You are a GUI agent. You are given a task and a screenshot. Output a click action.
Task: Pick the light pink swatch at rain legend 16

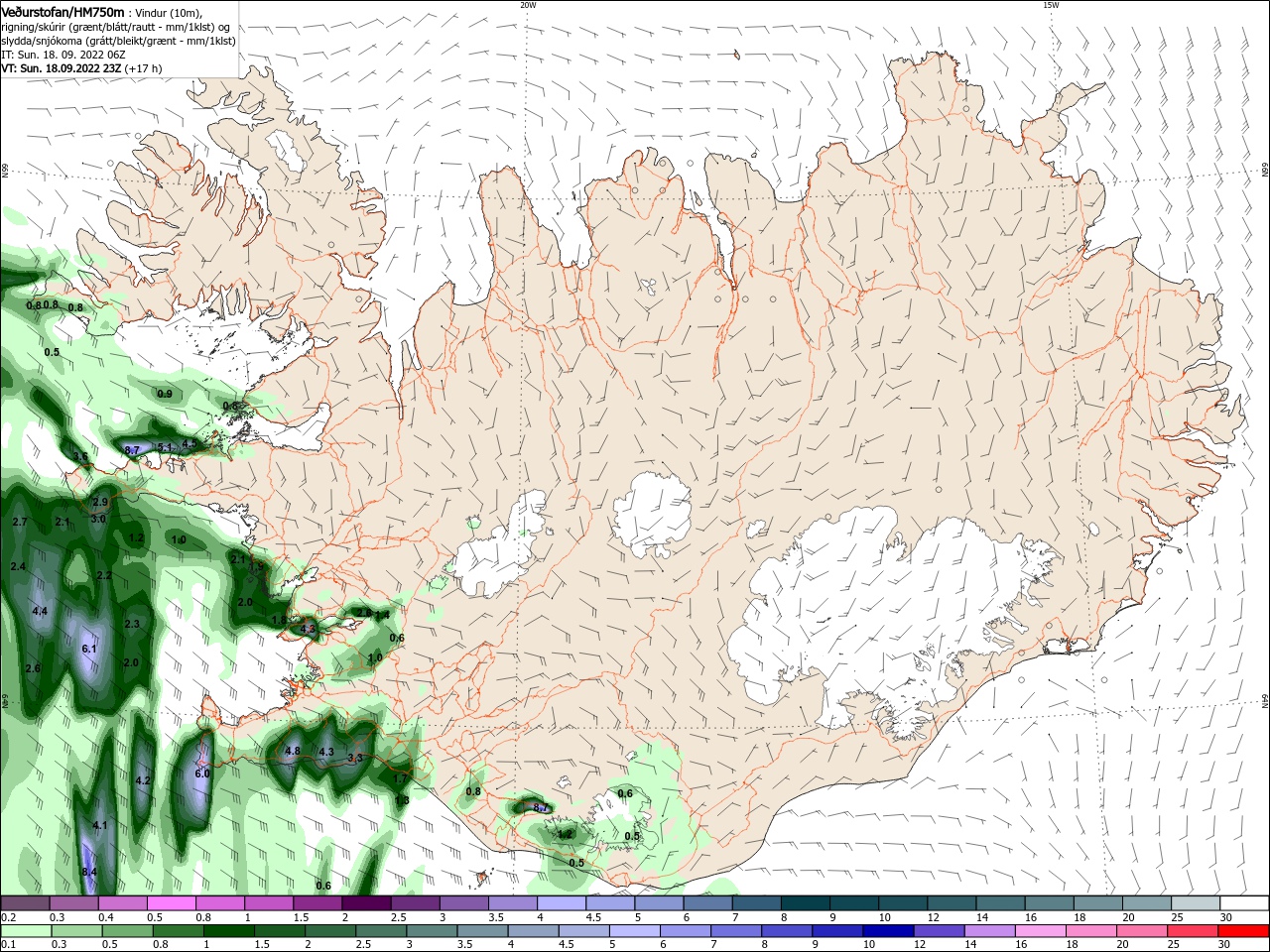pyautogui.click(x=1040, y=931)
